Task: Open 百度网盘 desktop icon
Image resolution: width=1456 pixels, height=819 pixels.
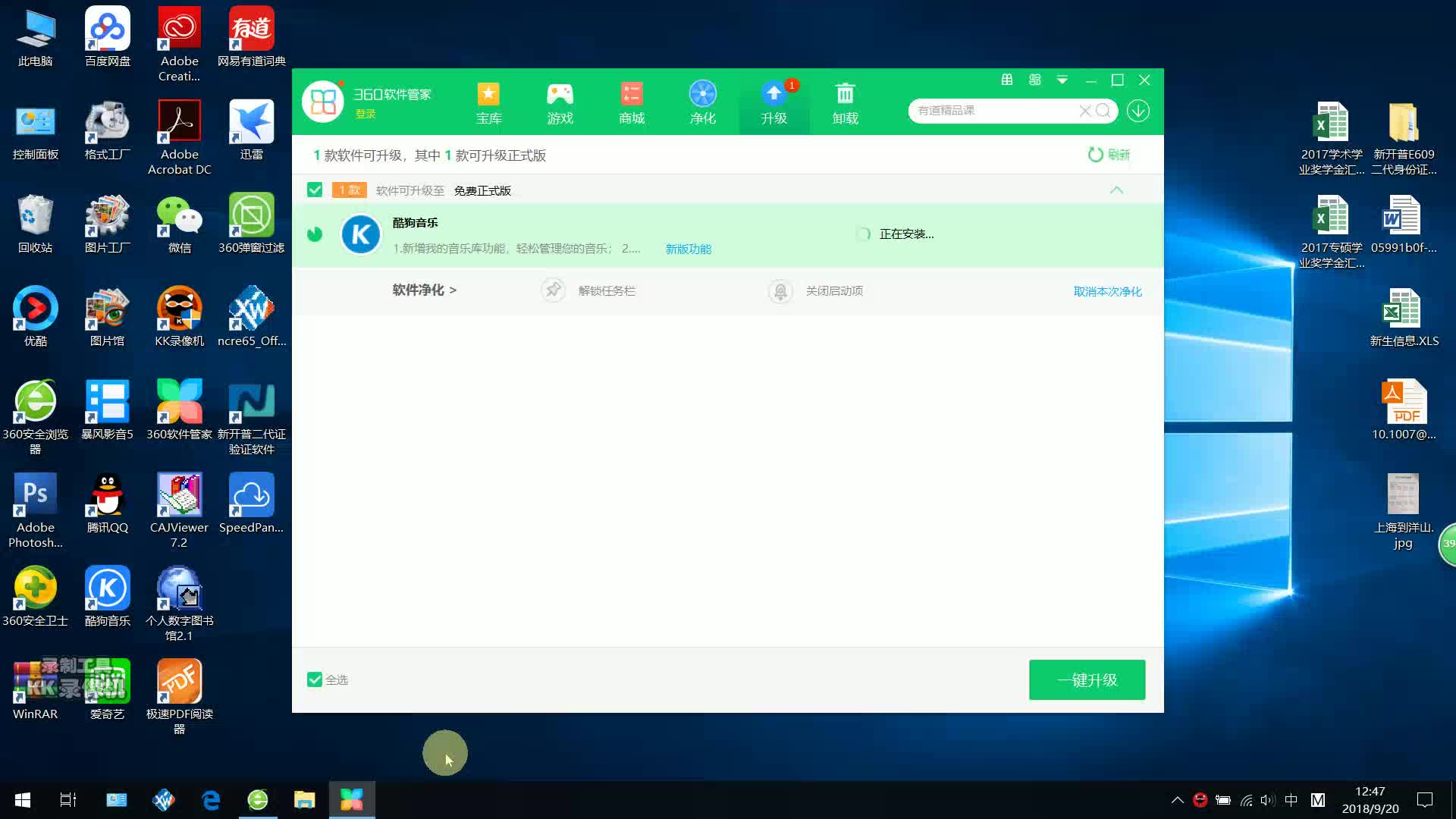Action: click(107, 36)
